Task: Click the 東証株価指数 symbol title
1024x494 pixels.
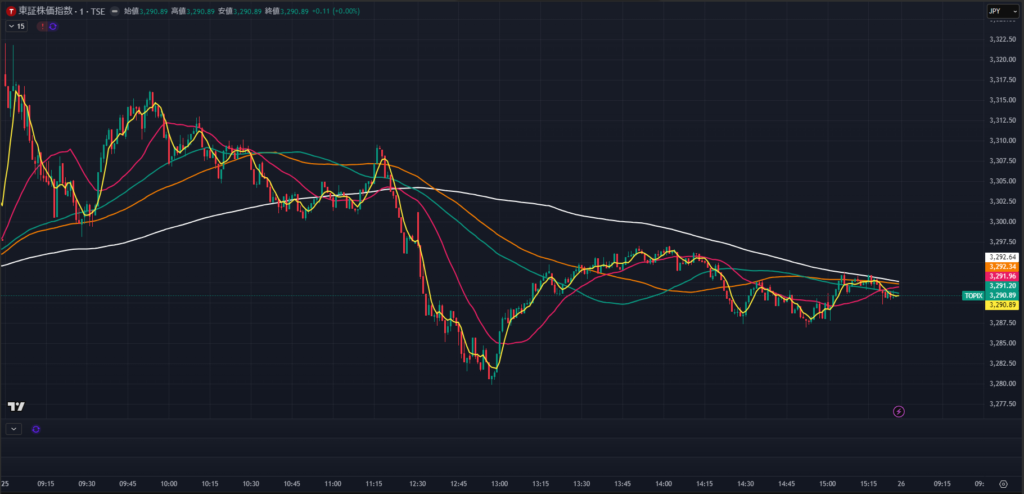Action: [52, 10]
